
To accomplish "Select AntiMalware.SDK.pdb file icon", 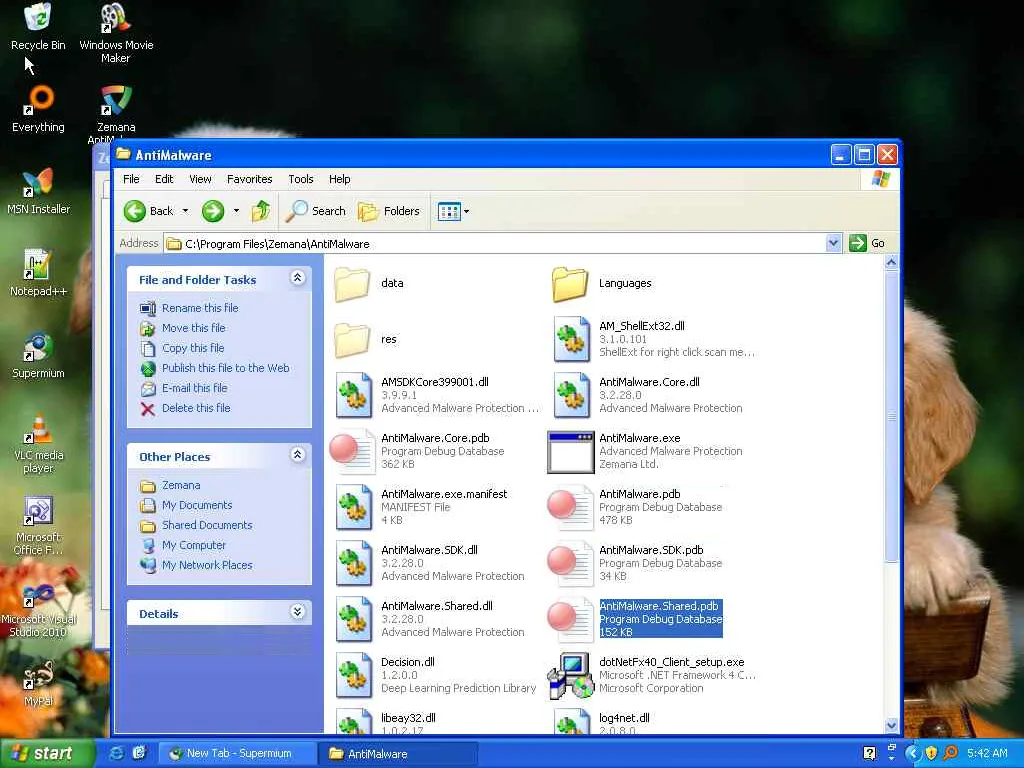I will [x=571, y=564].
